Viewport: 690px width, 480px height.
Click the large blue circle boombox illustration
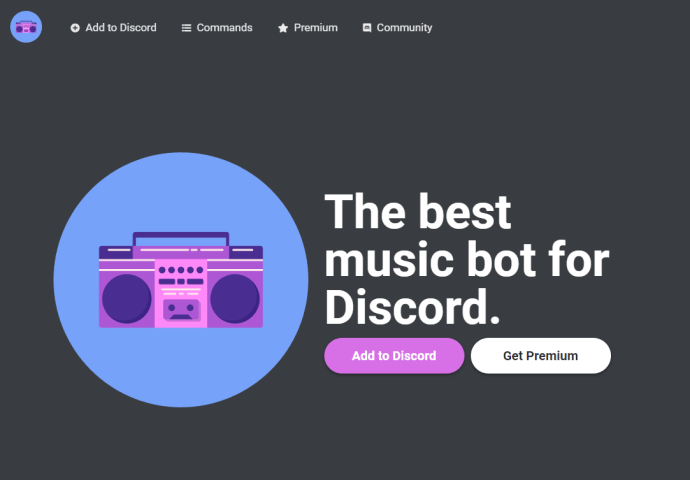pos(181,280)
